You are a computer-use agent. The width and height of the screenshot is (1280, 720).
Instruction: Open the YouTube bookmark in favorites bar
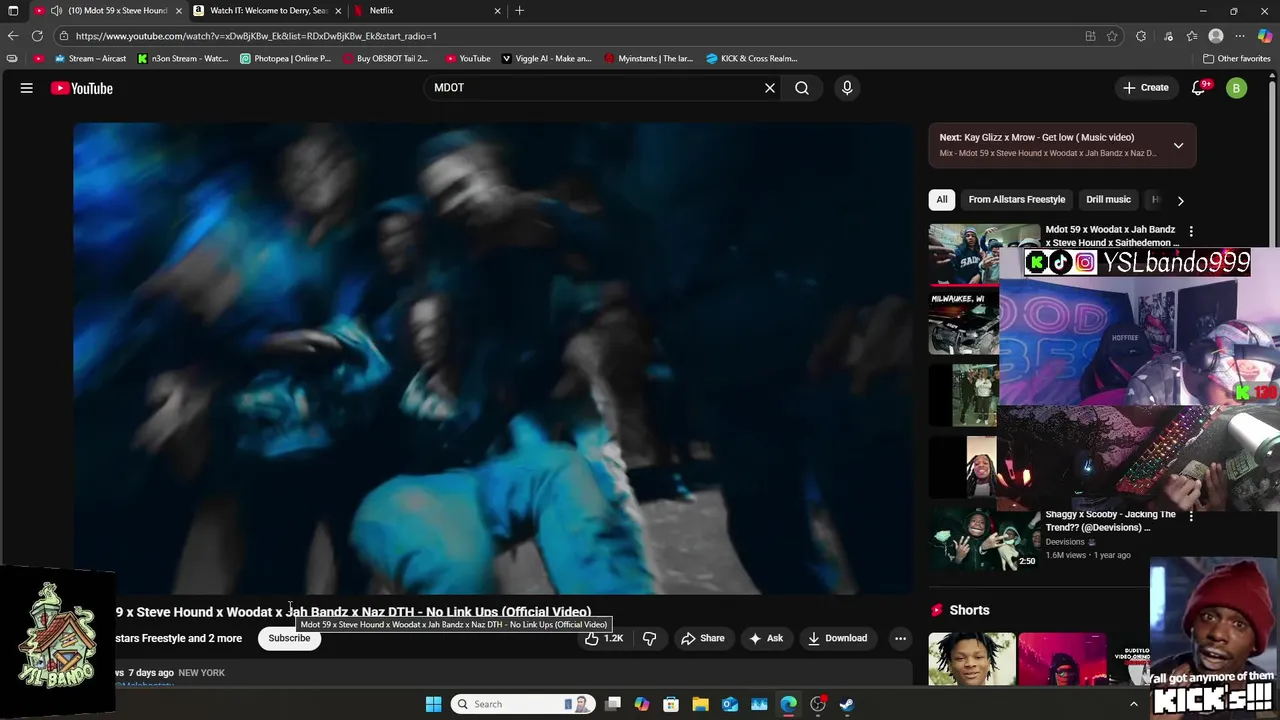click(x=468, y=58)
